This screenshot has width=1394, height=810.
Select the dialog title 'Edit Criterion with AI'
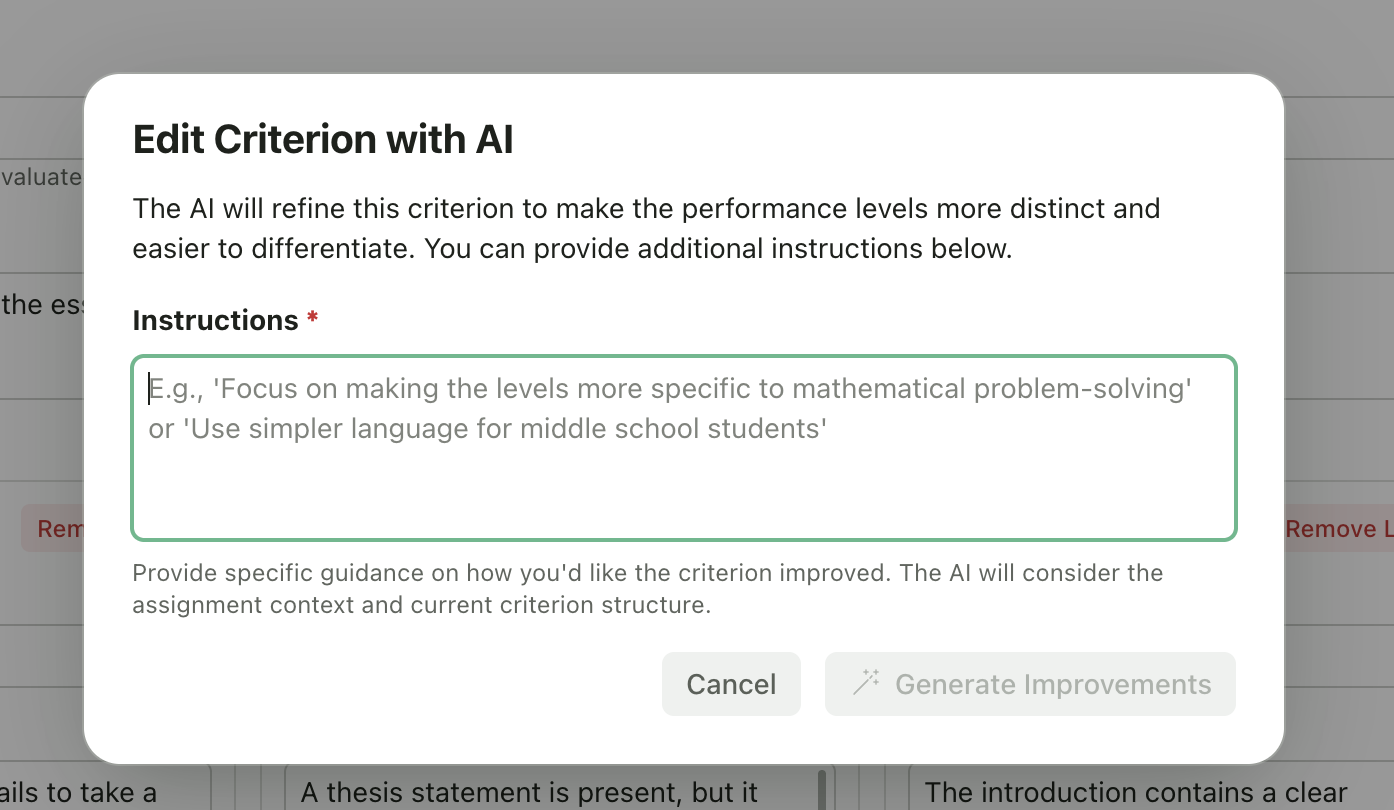(323, 139)
